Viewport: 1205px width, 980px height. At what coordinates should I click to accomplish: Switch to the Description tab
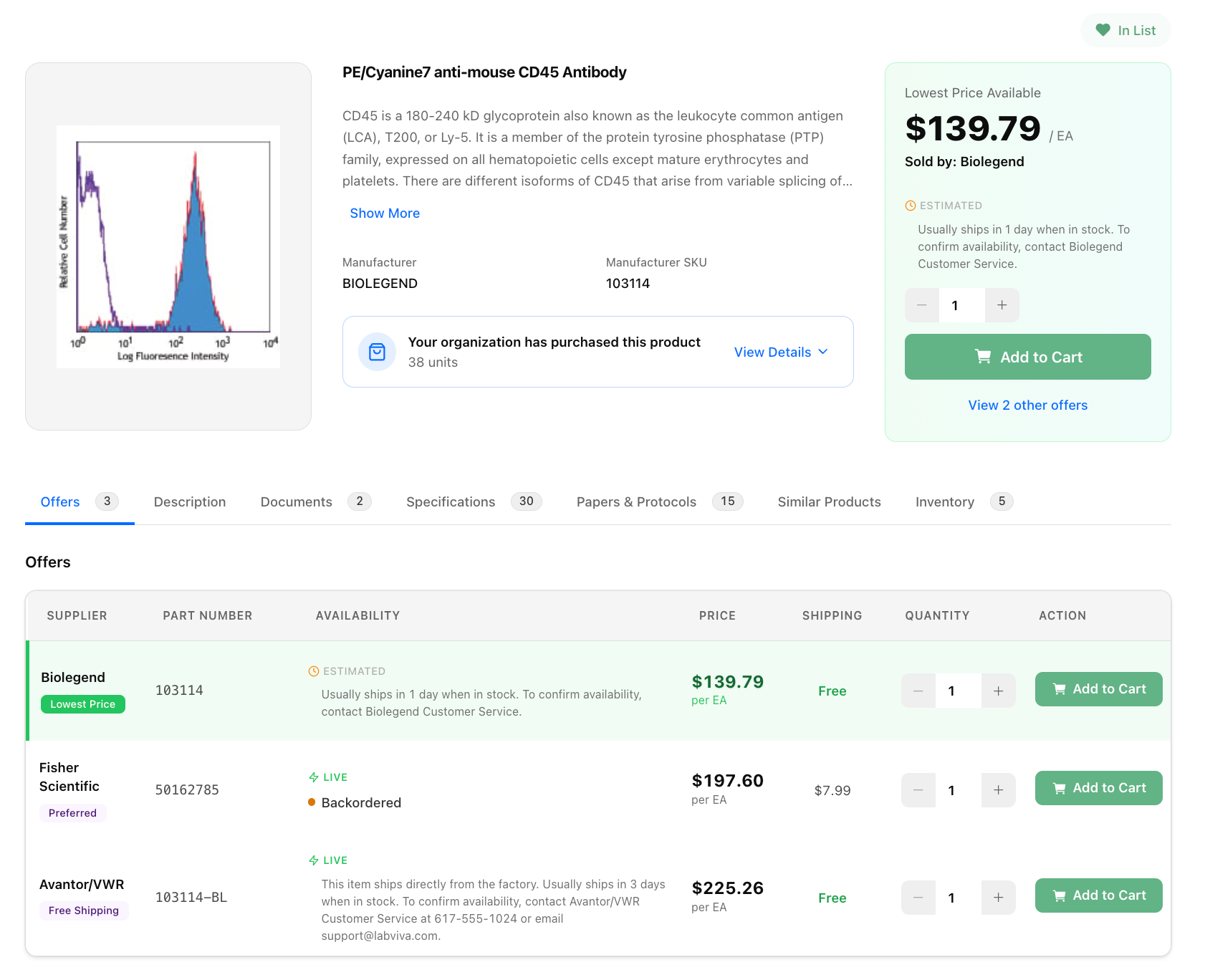pos(190,501)
